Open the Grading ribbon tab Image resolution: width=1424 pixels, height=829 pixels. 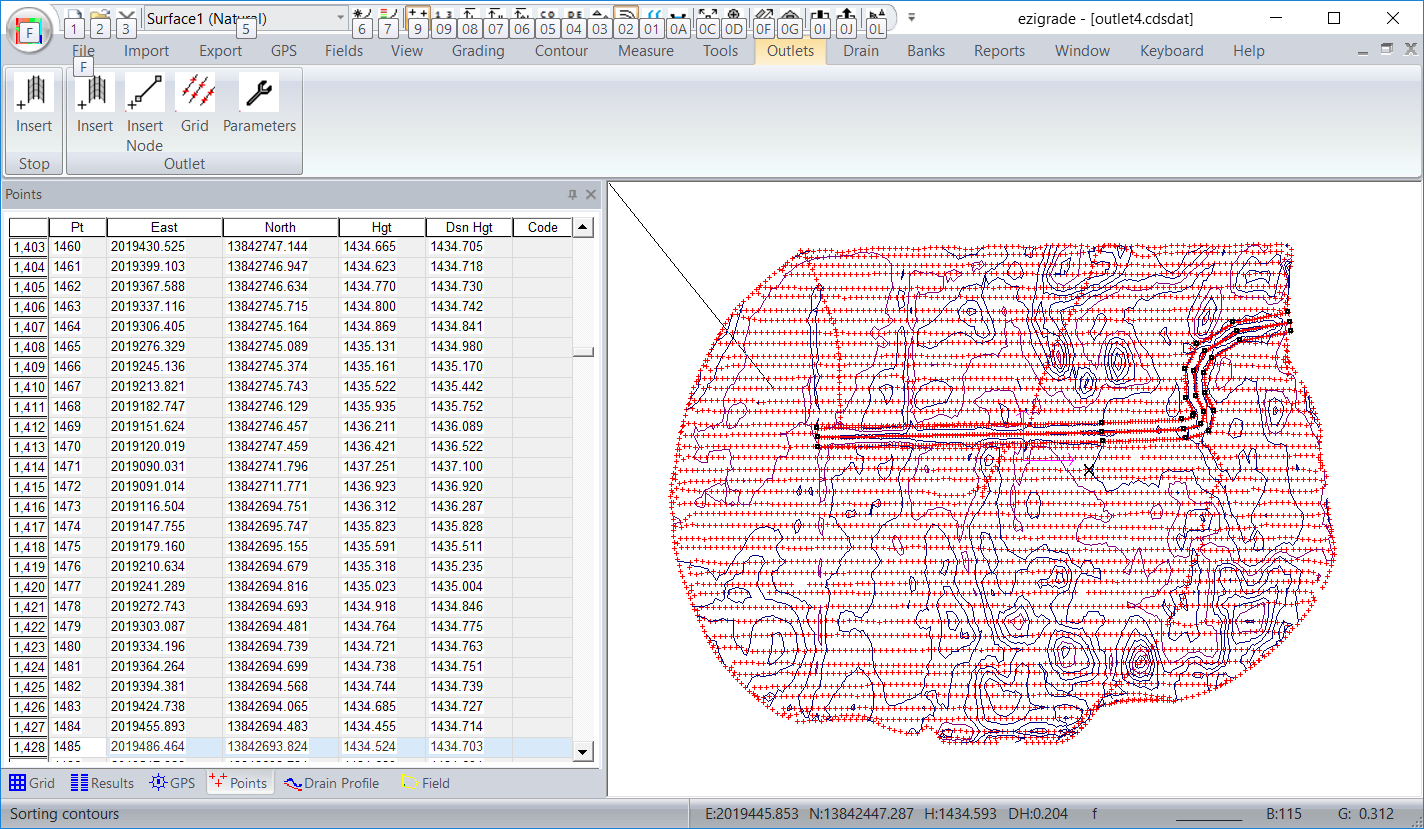478,51
